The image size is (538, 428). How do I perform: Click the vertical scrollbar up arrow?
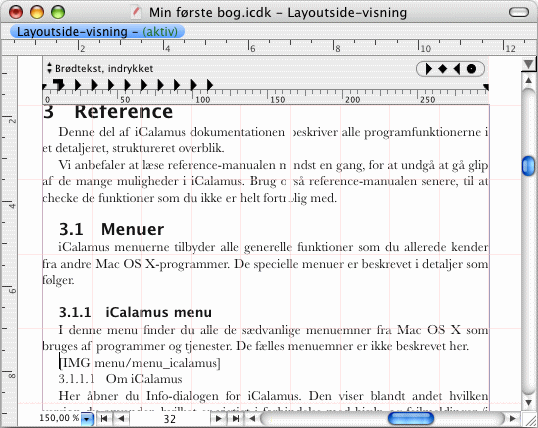pos(528,81)
